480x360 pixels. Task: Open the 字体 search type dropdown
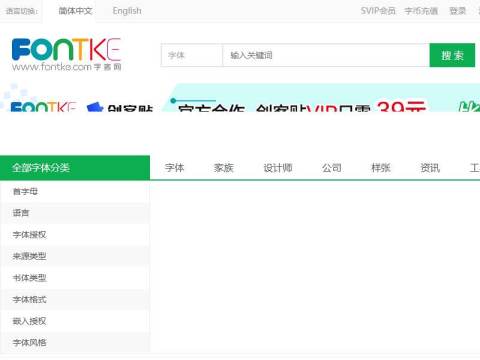click(192, 55)
